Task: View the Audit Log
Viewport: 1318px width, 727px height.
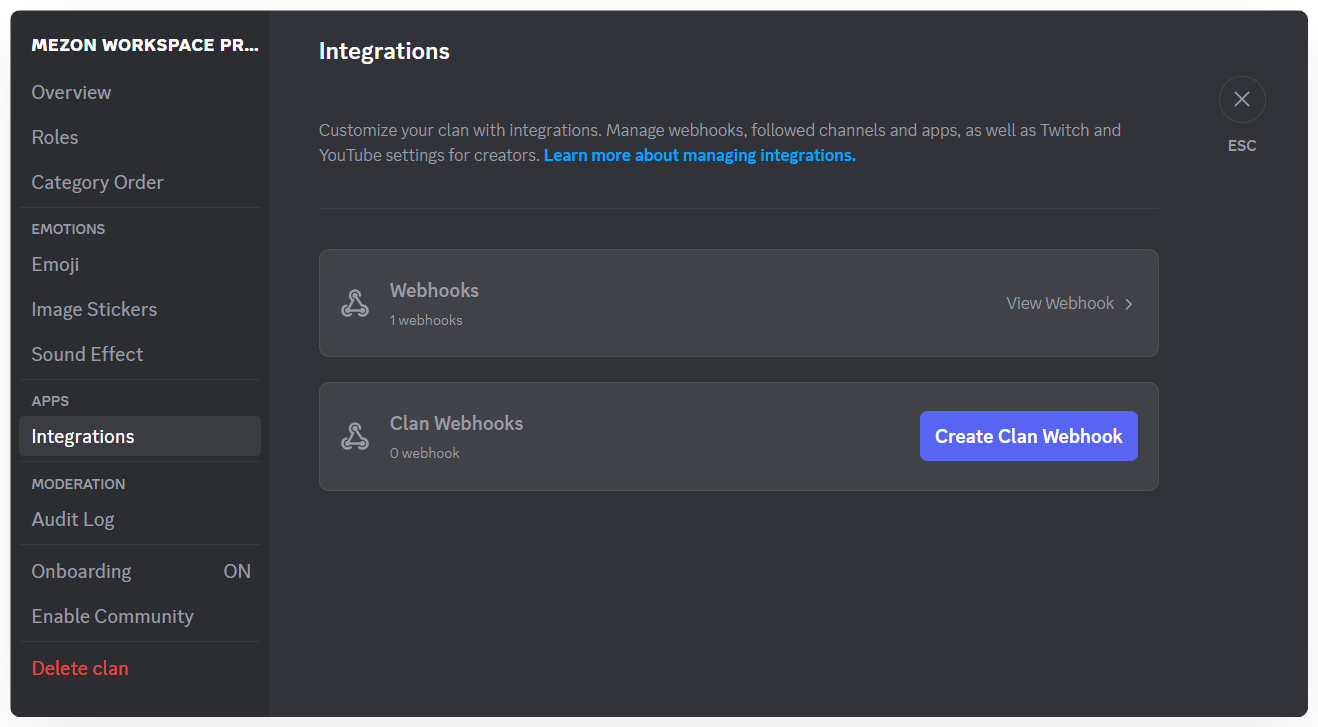Action: pos(73,519)
